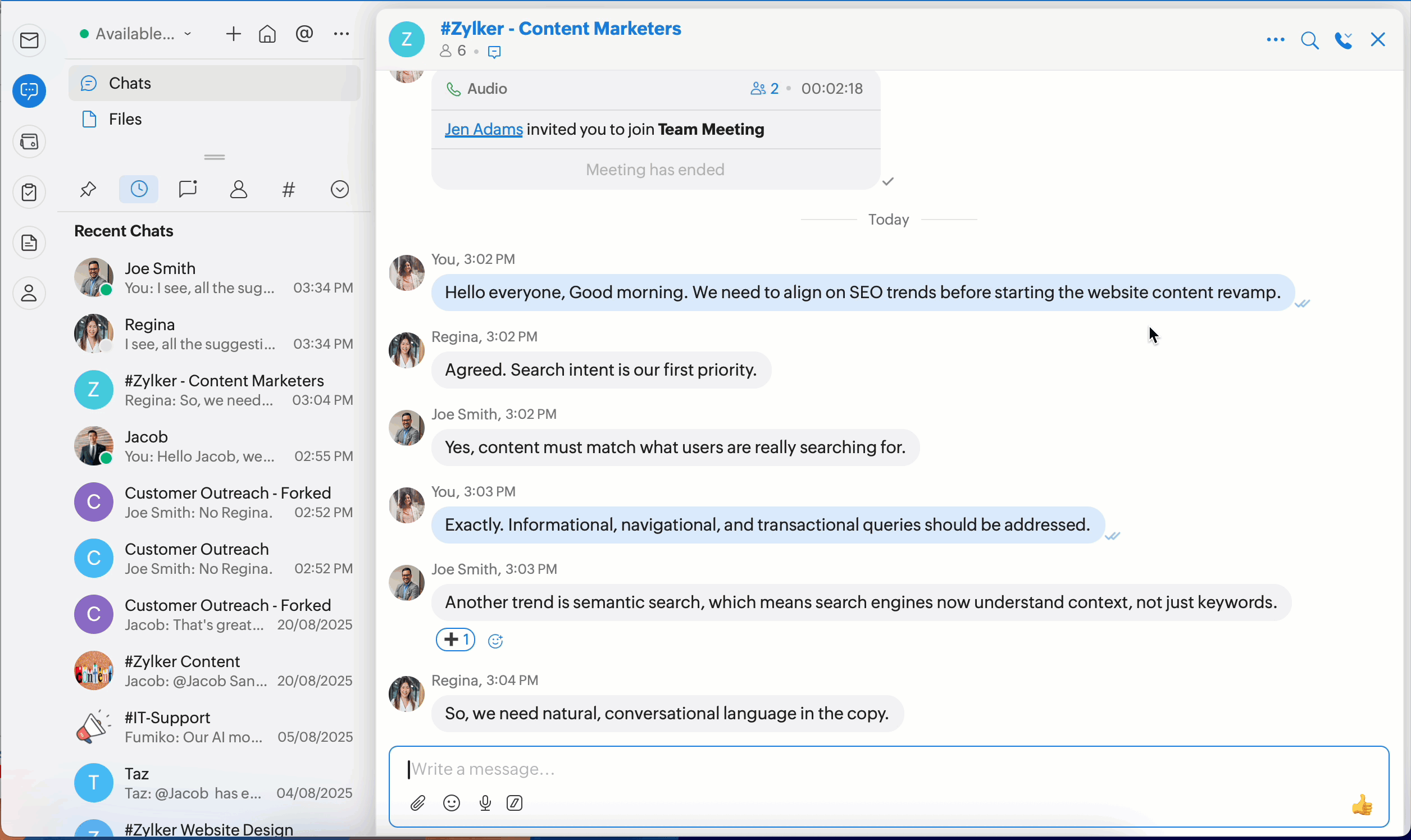Click the plus button to create a new chat

pos(233,34)
